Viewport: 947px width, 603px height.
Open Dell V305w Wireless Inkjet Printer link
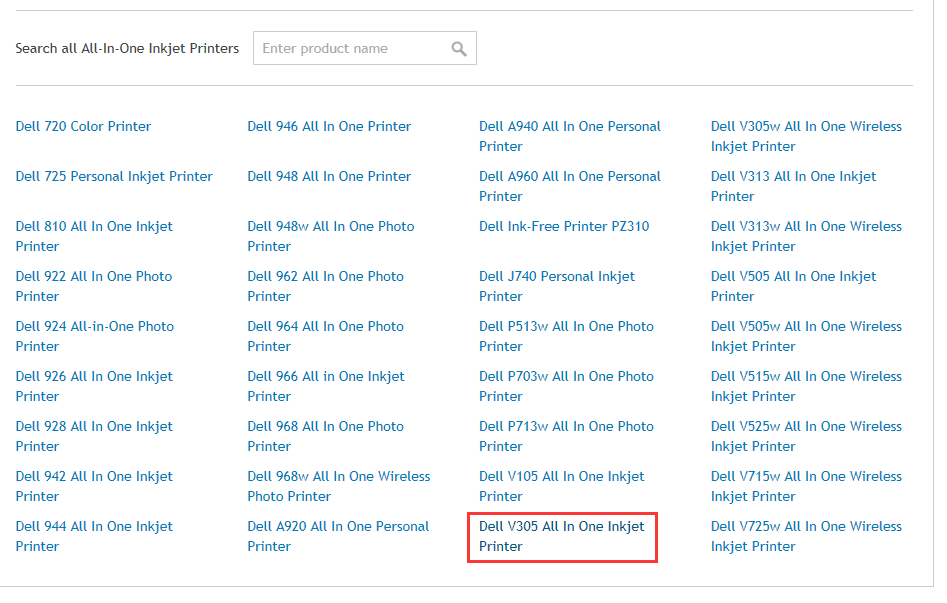(806, 137)
